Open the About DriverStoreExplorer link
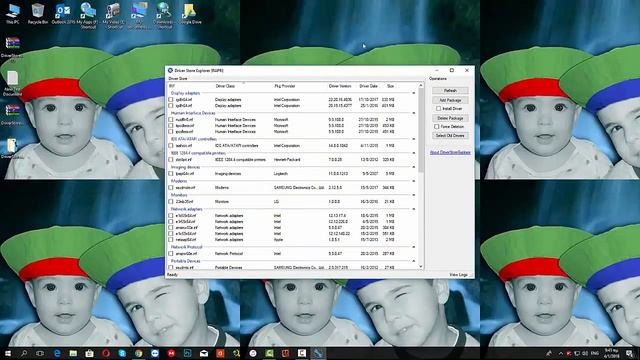 coord(450,152)
